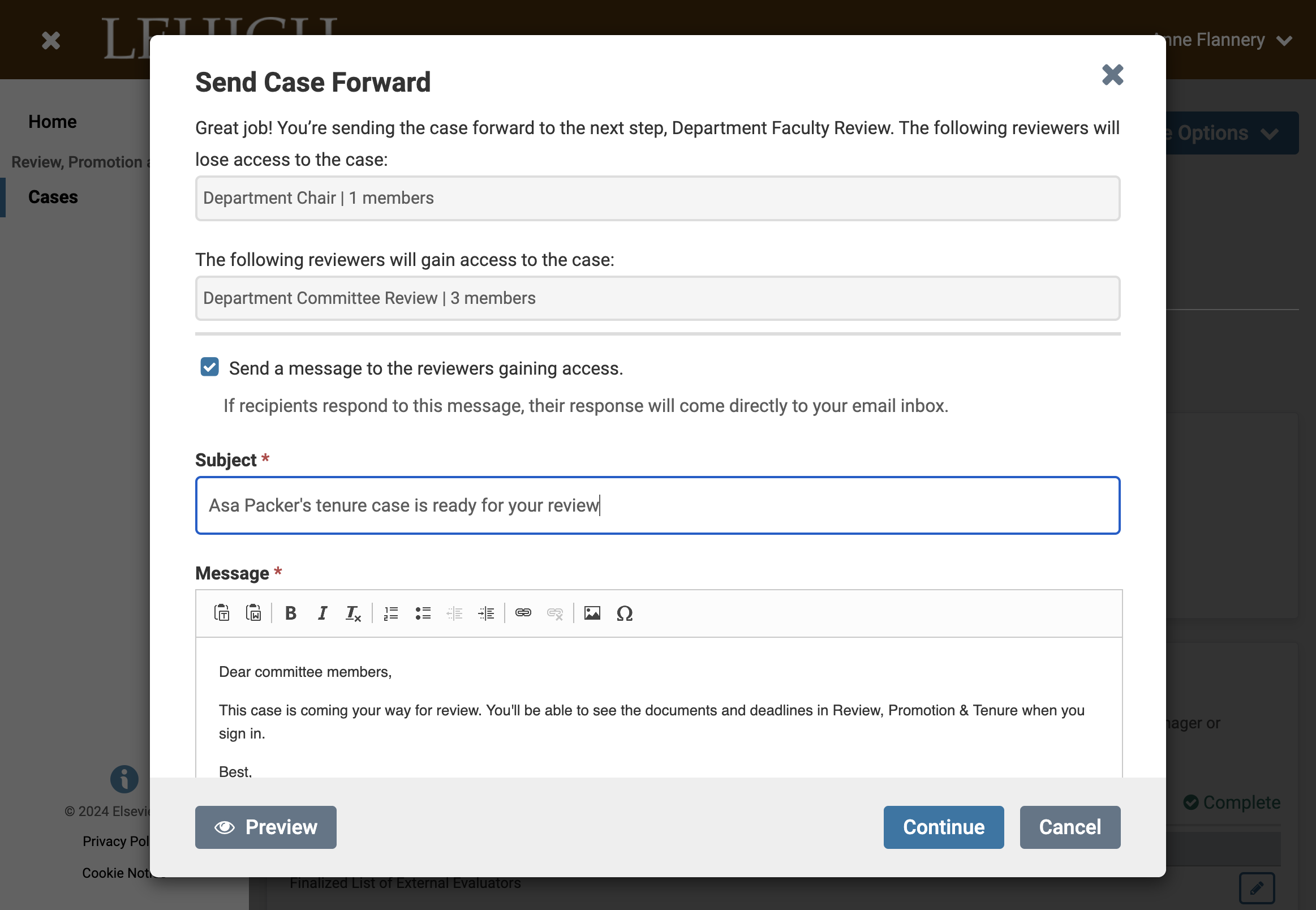Click the Complete status label
The height and width of the screenshot is (910, 1316).
pos(1232,802)
